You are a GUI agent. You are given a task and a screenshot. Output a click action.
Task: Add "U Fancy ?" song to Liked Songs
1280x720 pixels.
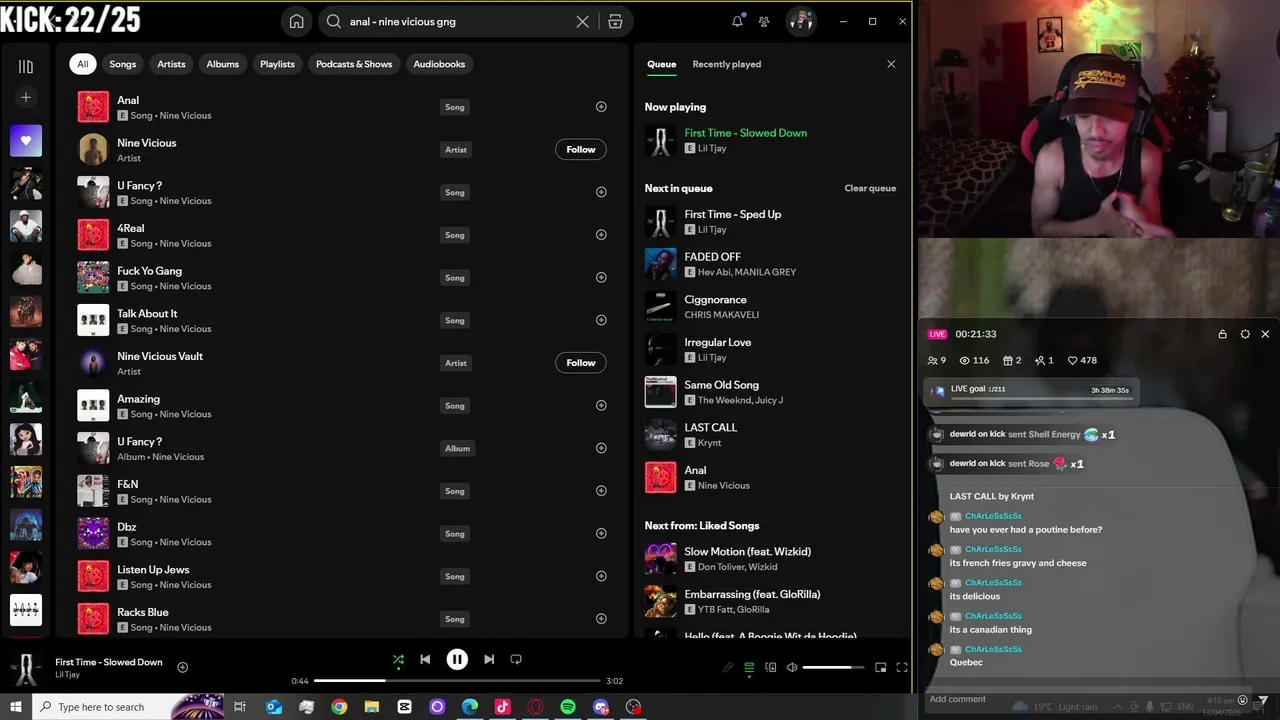[601, 192]
